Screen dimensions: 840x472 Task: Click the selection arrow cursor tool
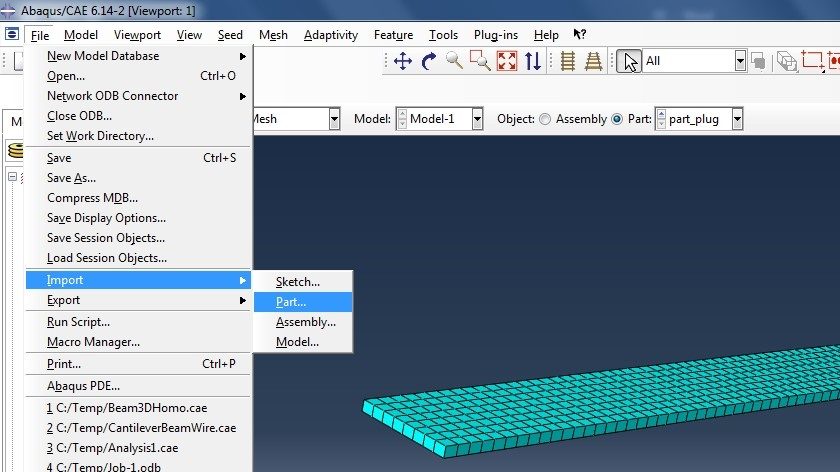click(x=629, y=61)
